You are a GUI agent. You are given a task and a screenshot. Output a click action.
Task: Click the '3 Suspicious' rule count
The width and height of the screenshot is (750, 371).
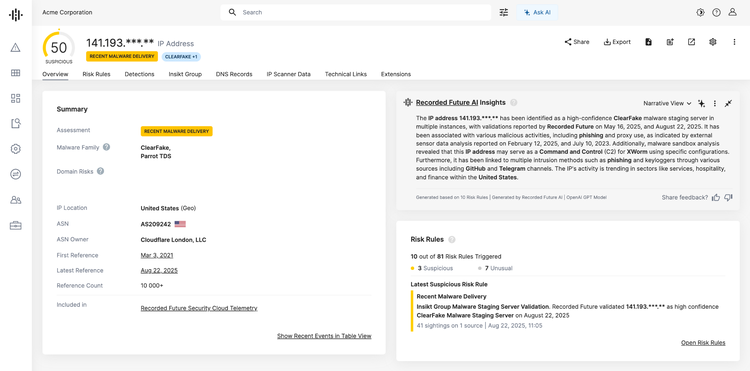click(x=431, y=268)
